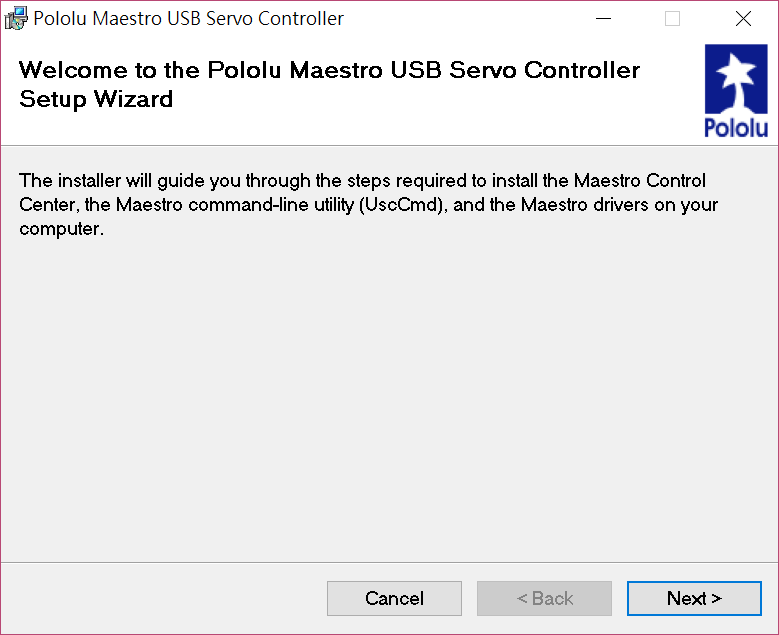
Task: Click the word 'UscCmd' in the description
Action: 402,205
